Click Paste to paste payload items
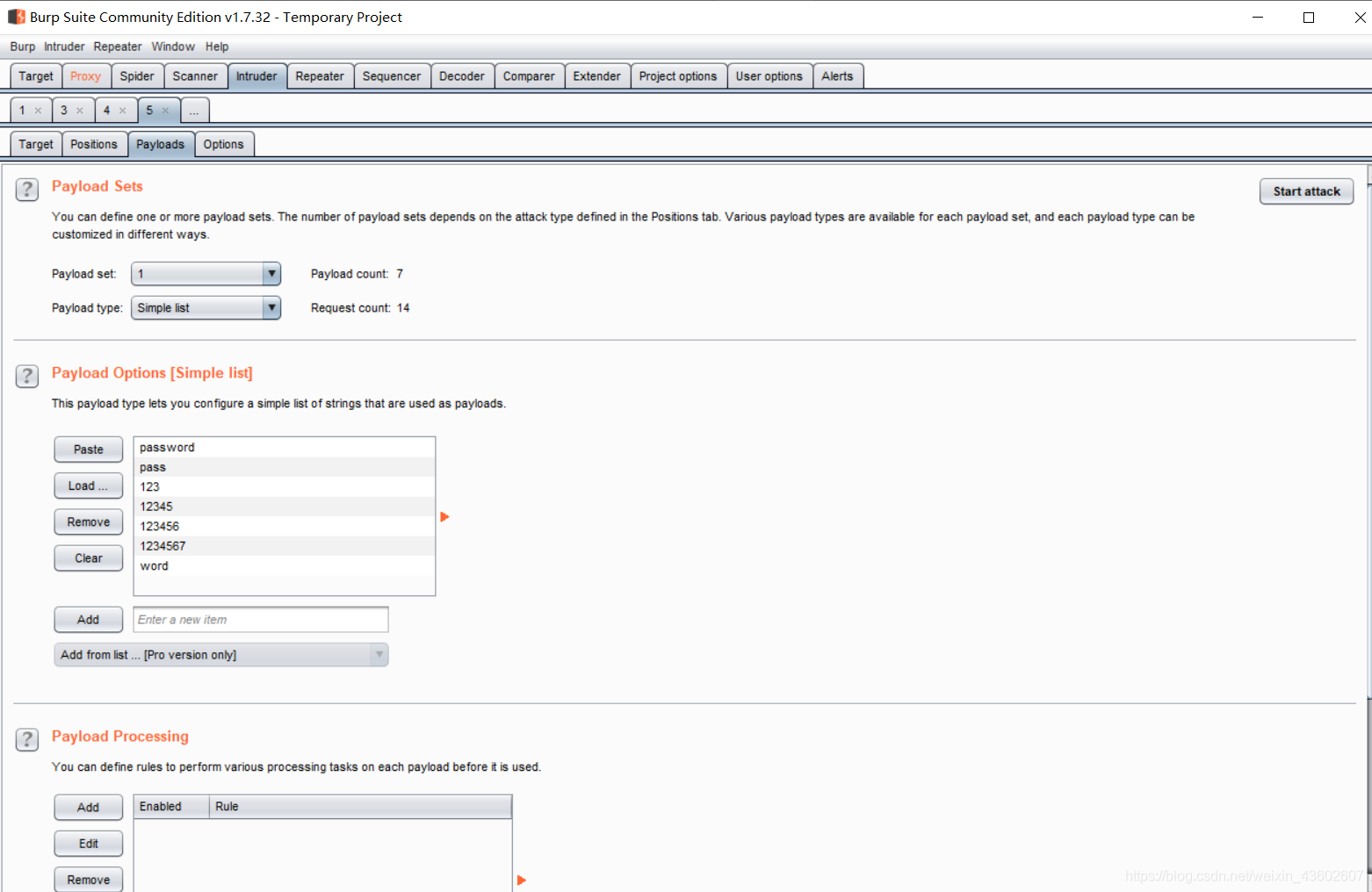Screen dimensions: 1372x892 [89, 450]
